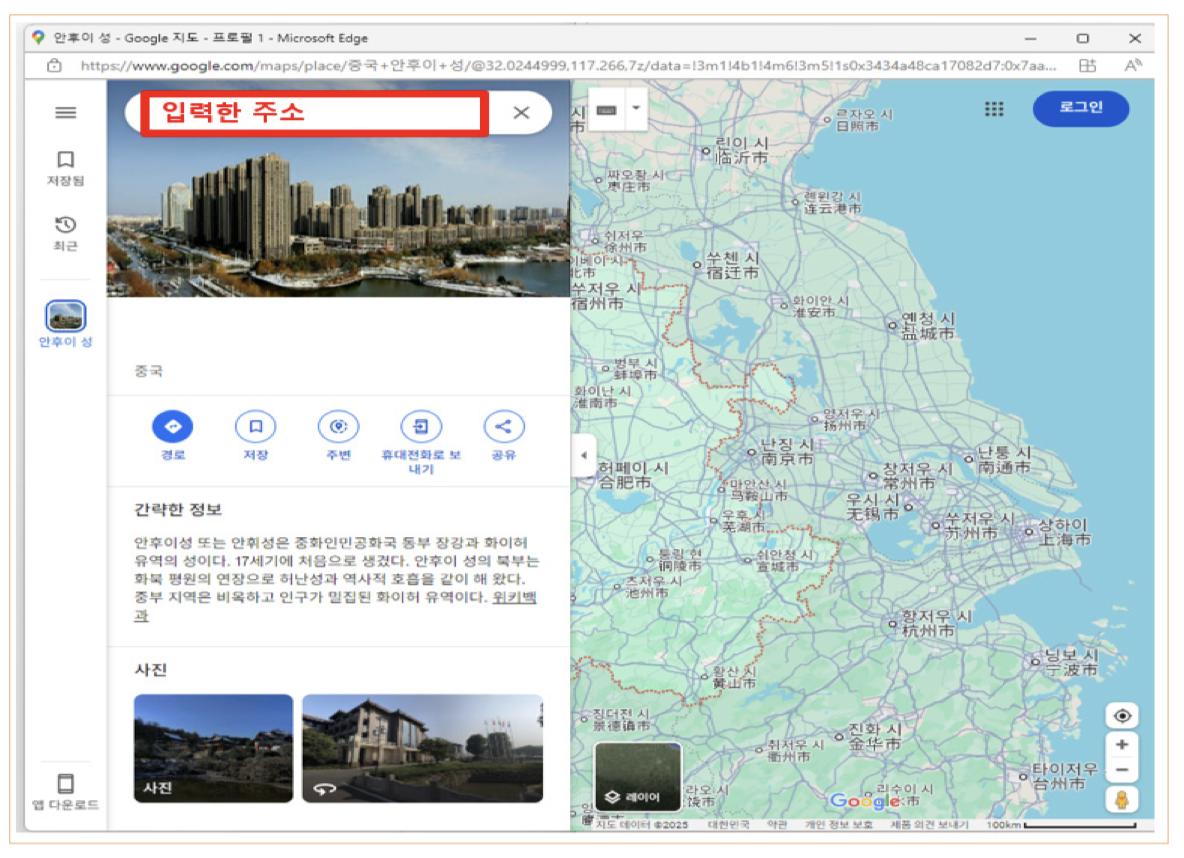Click the browser address URL bar
1184x858 pixels.
(568, 66)
